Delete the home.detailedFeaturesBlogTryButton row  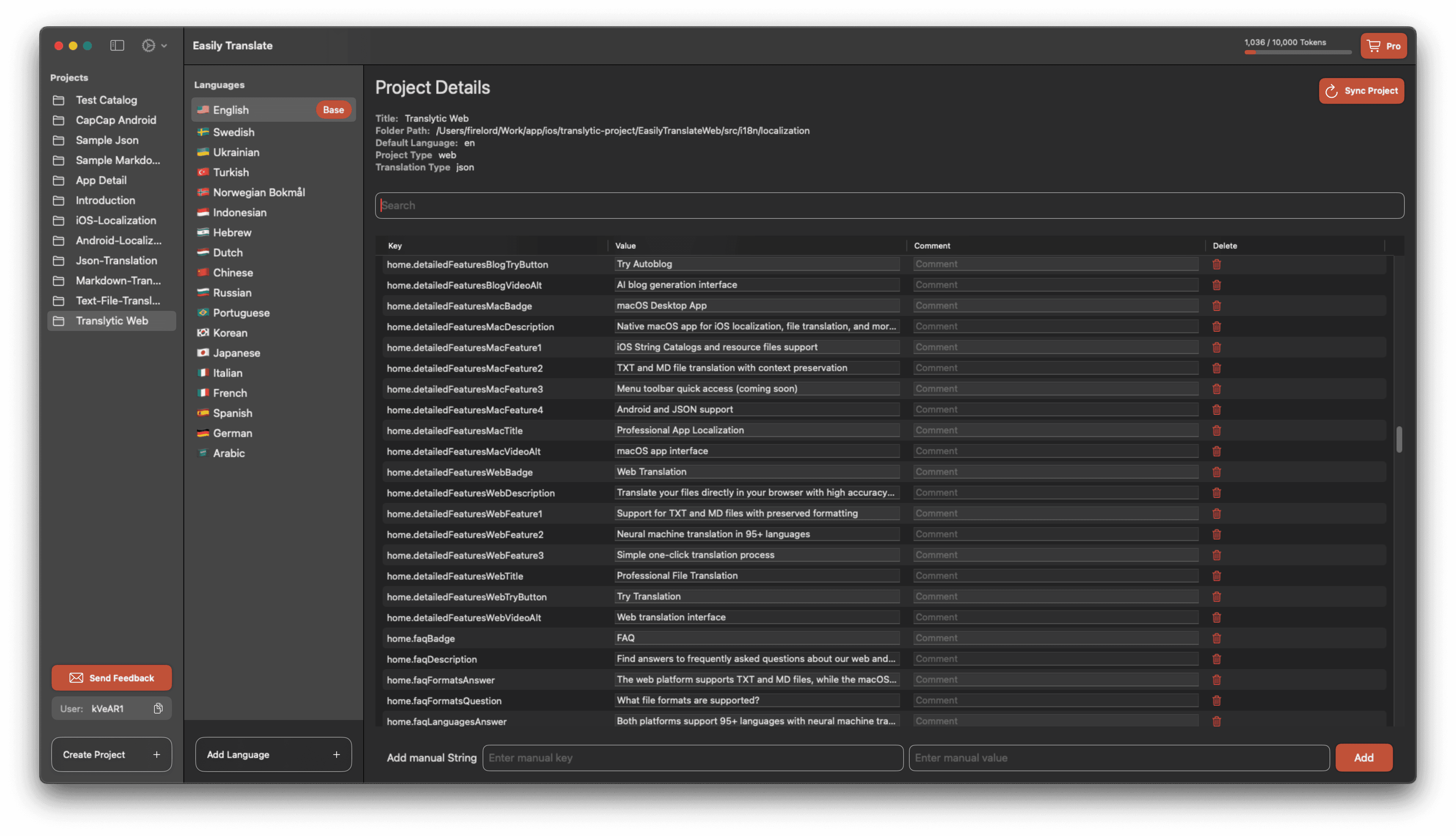(1216, 264)
